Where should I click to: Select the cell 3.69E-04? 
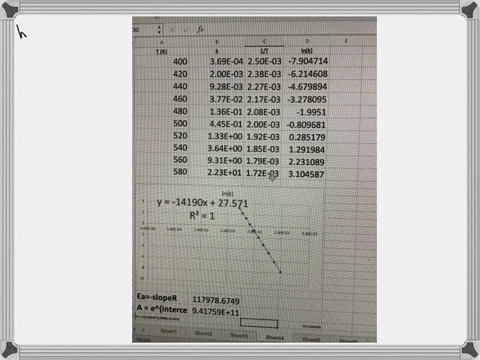(x=226, y=62)
